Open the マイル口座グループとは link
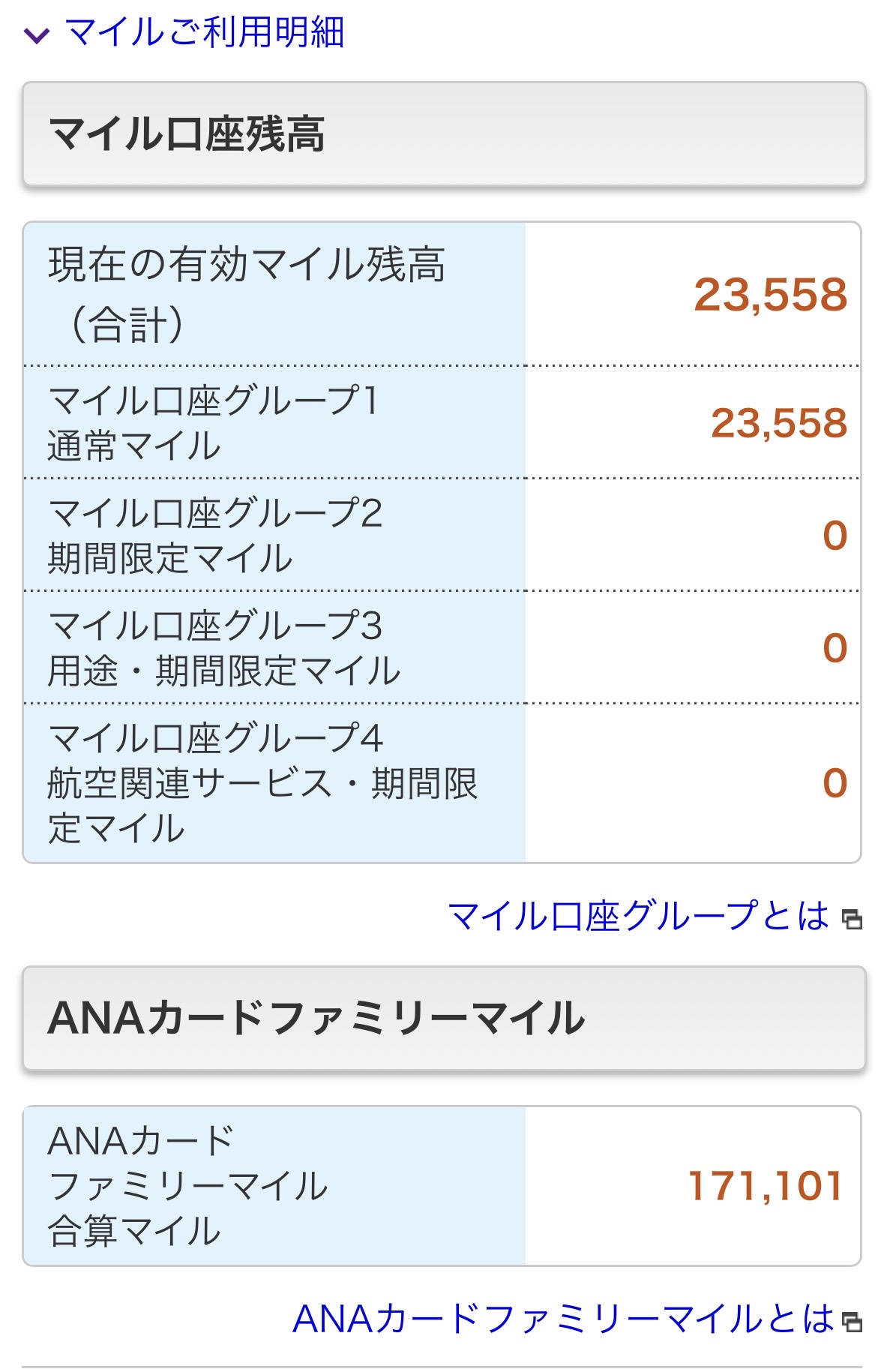Screen dimensions: 884x1372 (x=638, y=916)
